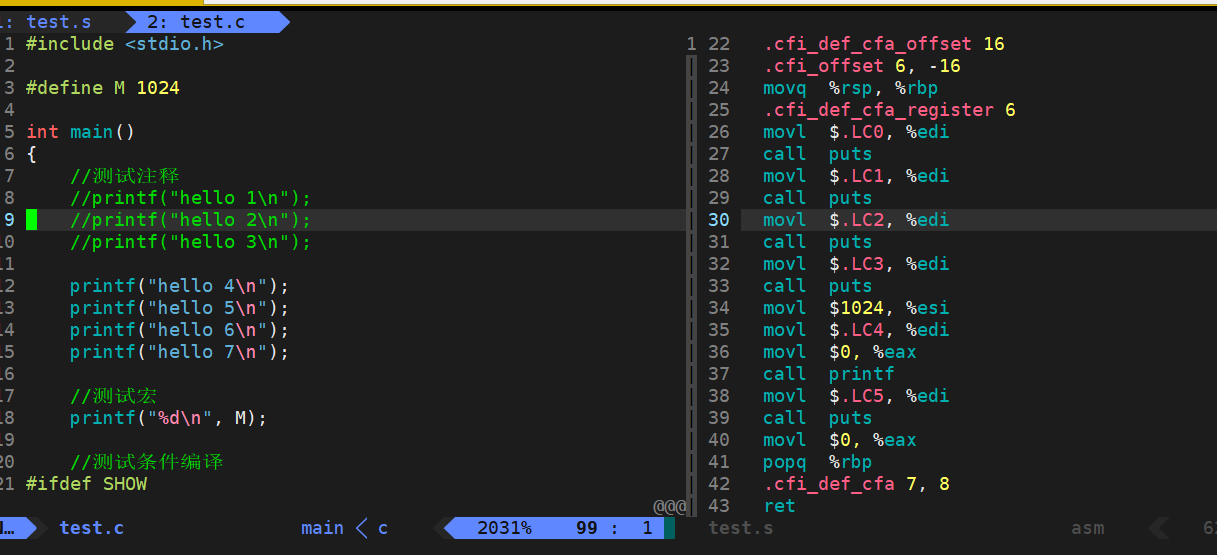Click commented printf "hello 2\n" line
1217x555 pixels.
pyautogui.click(x=190, y=220)
